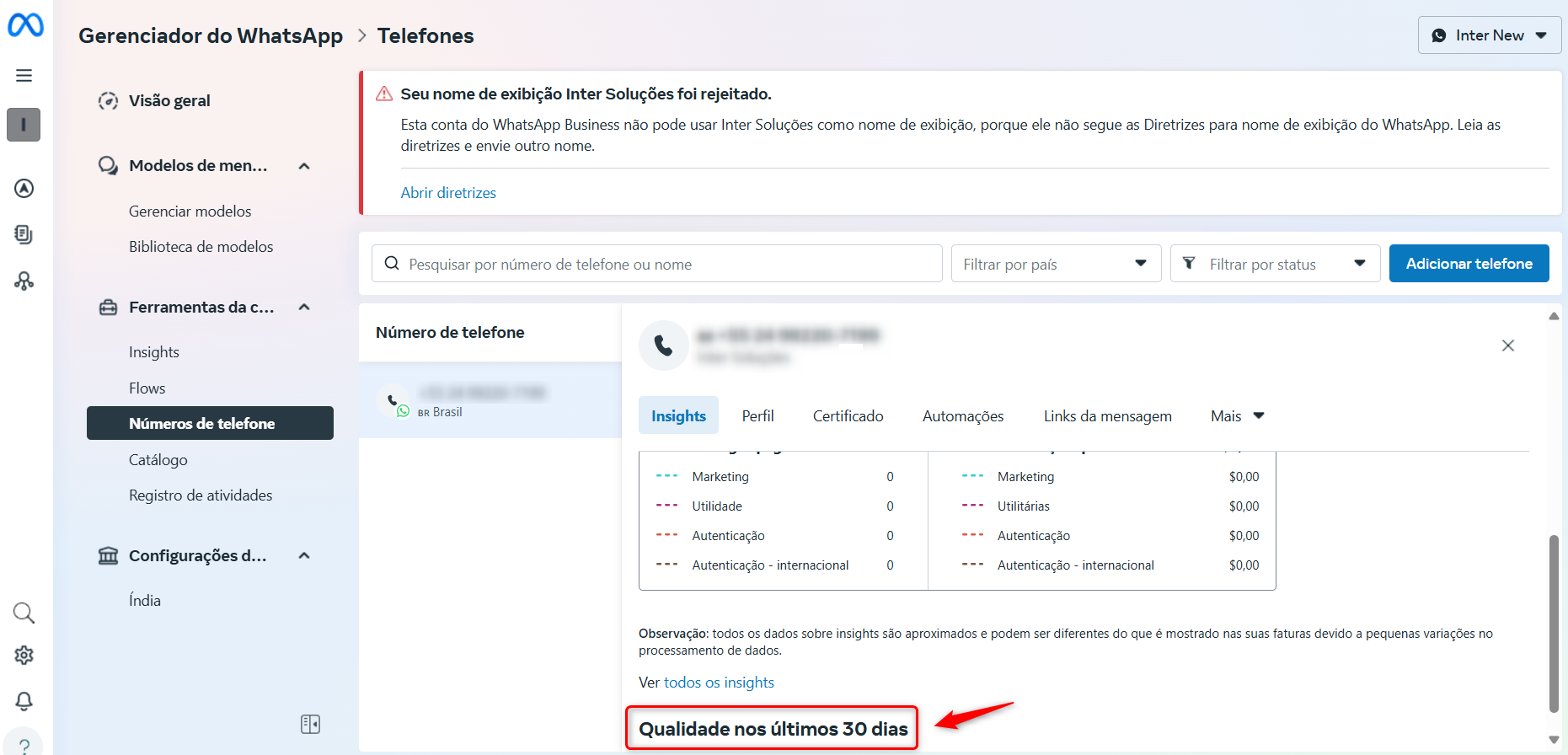Open settings gear icon in left rail
The height and width of the screenshot is (755, 1568).
point(24,656)
